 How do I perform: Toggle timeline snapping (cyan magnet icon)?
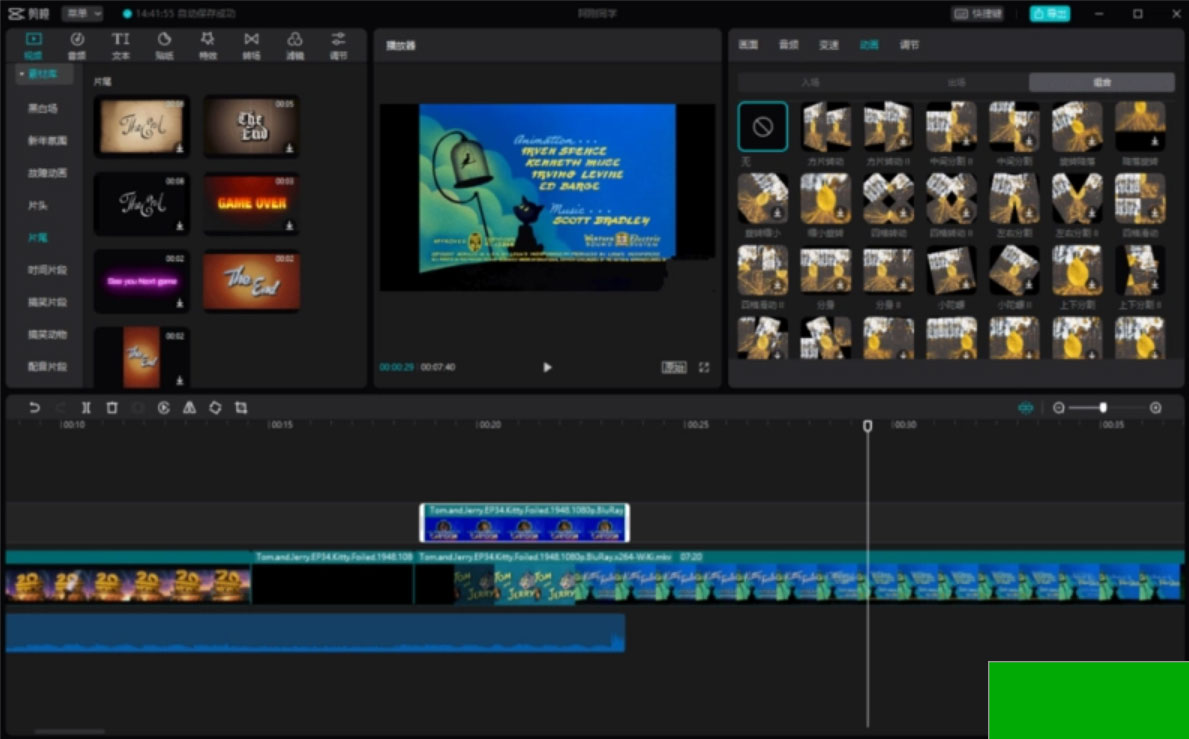(x=1025, y=408)
